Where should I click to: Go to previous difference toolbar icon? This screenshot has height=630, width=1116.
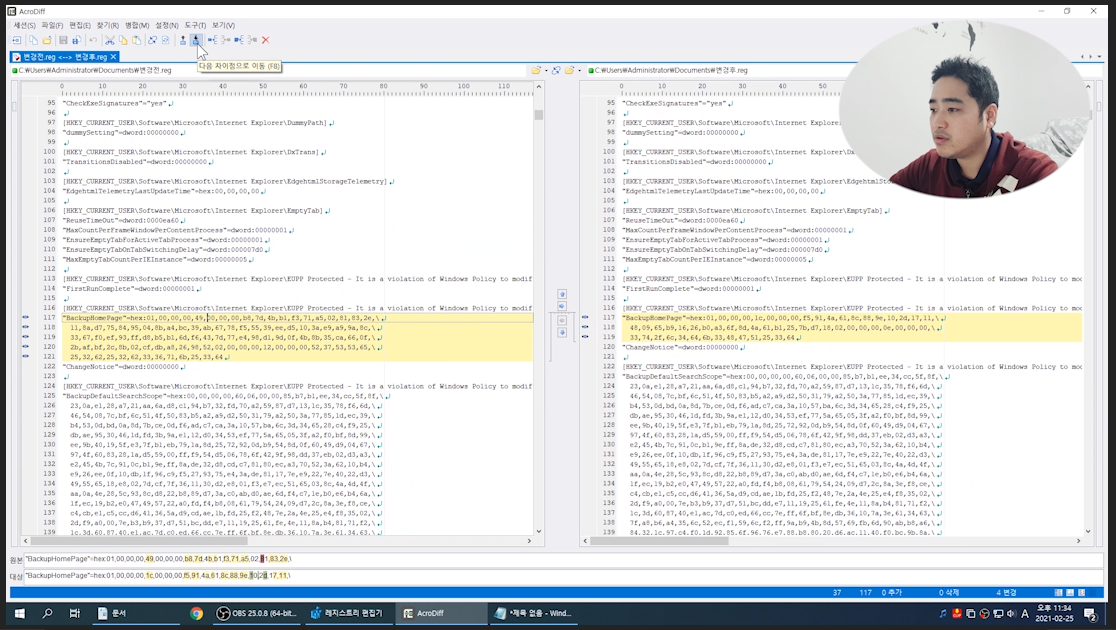pos(182,41)
